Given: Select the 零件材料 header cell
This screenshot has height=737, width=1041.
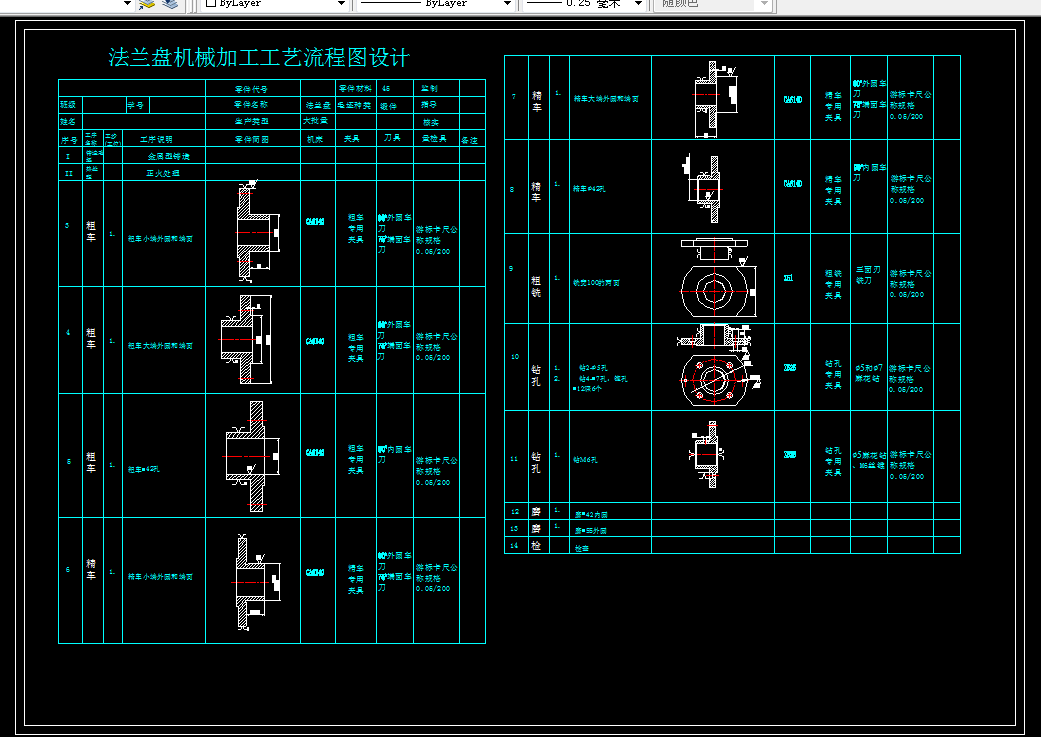Looking at the screenshot, I should [x=355, y=88].
